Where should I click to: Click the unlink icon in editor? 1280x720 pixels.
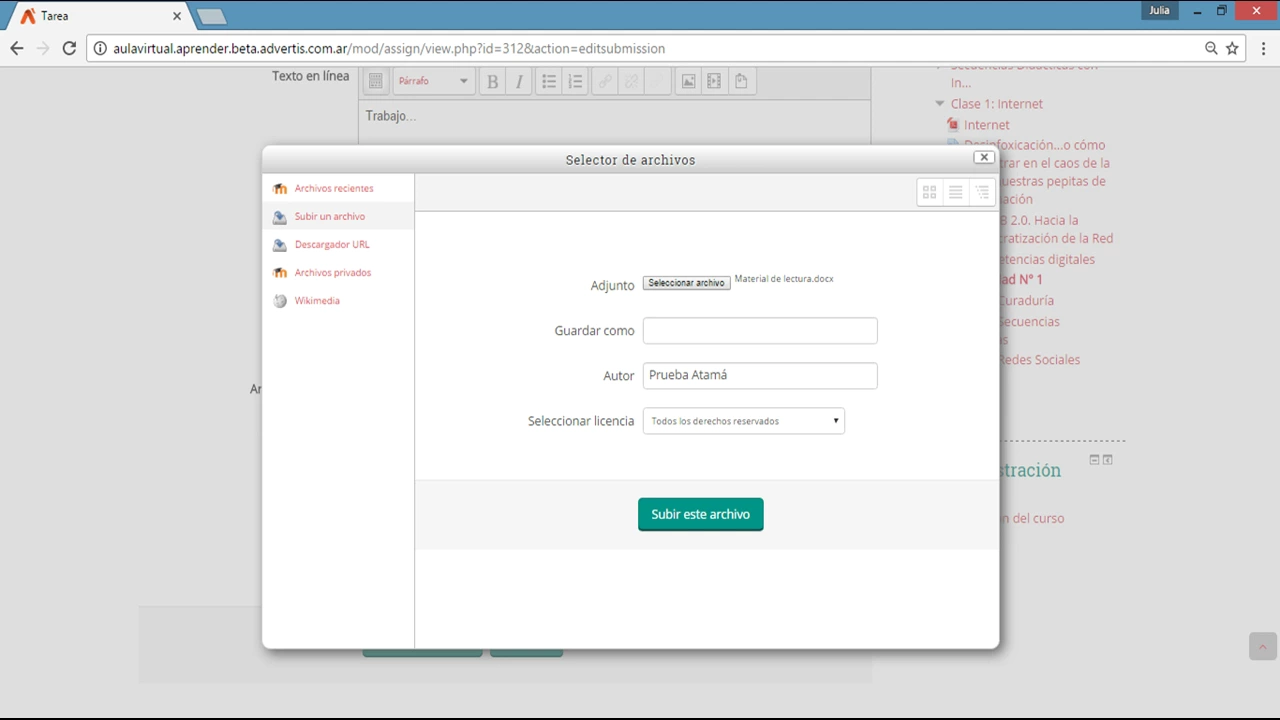(631, 82)
